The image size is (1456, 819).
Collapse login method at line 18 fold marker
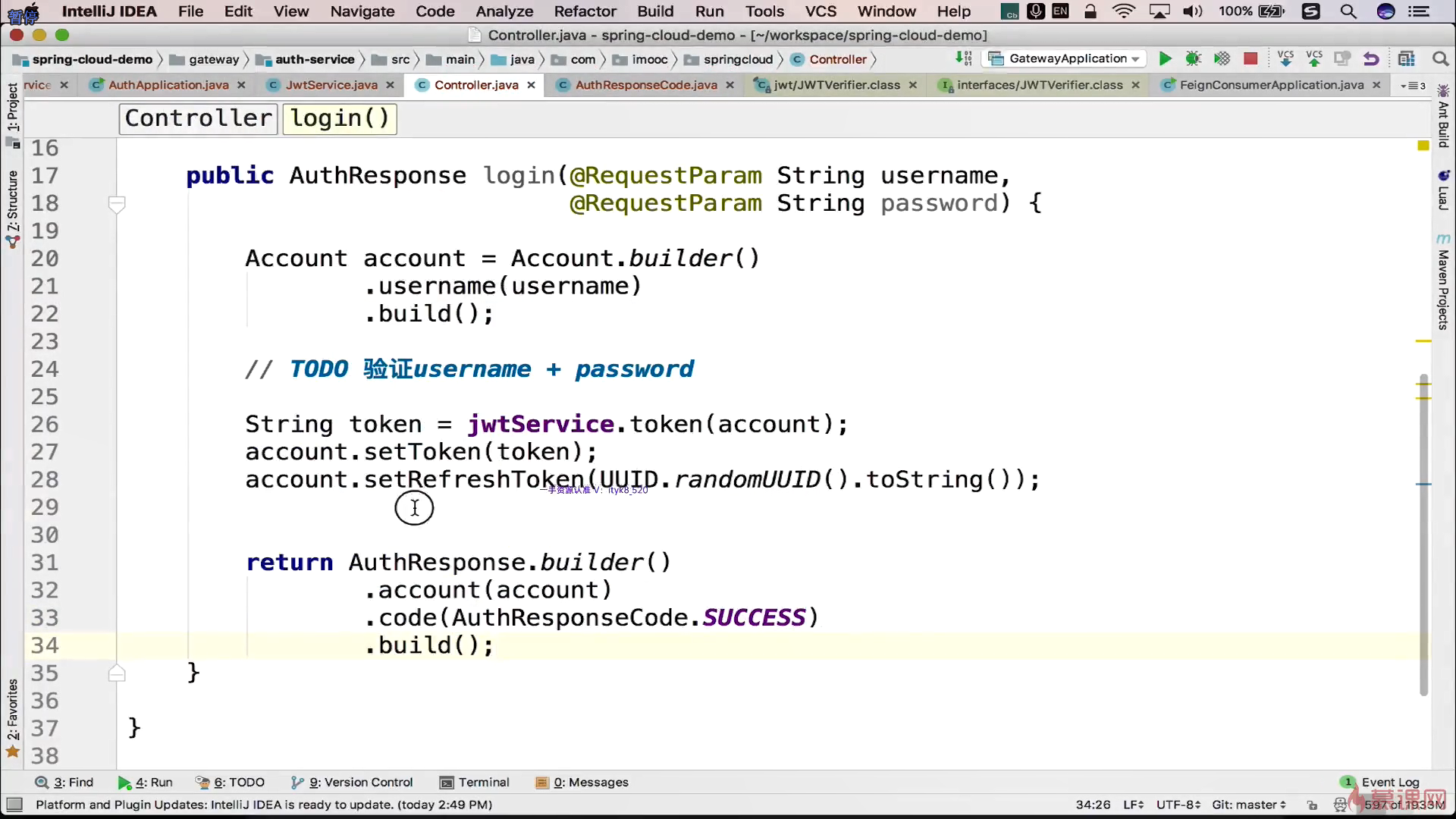click(x=117, y=203)
